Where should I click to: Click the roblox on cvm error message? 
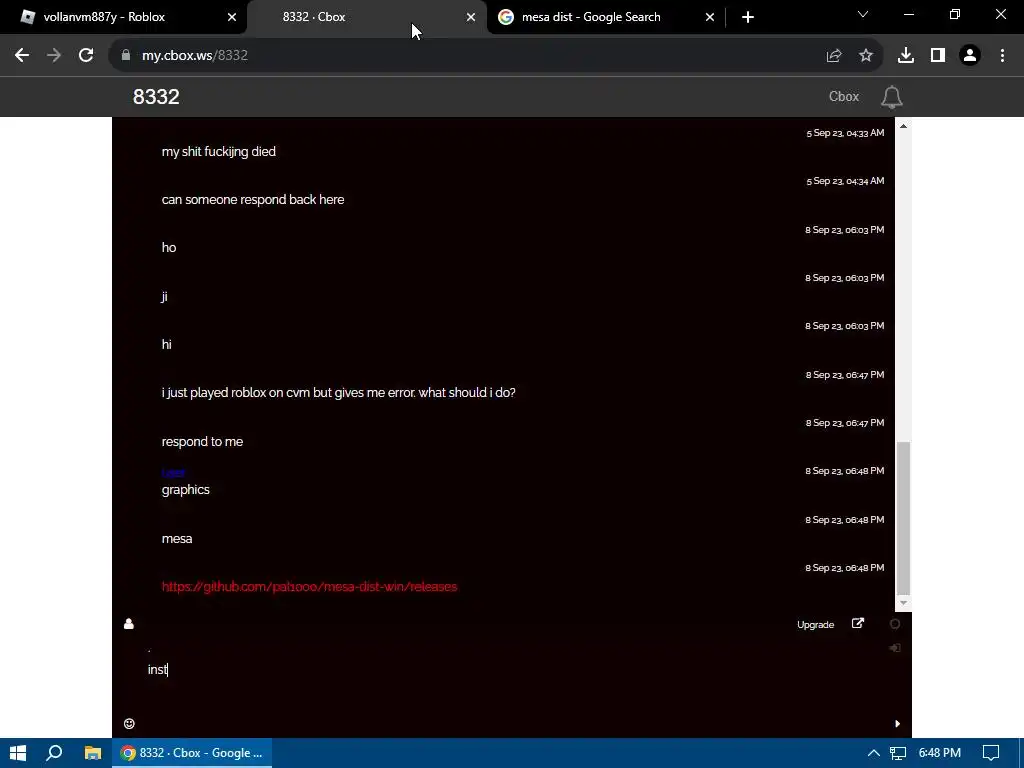[x=338, y=392]
